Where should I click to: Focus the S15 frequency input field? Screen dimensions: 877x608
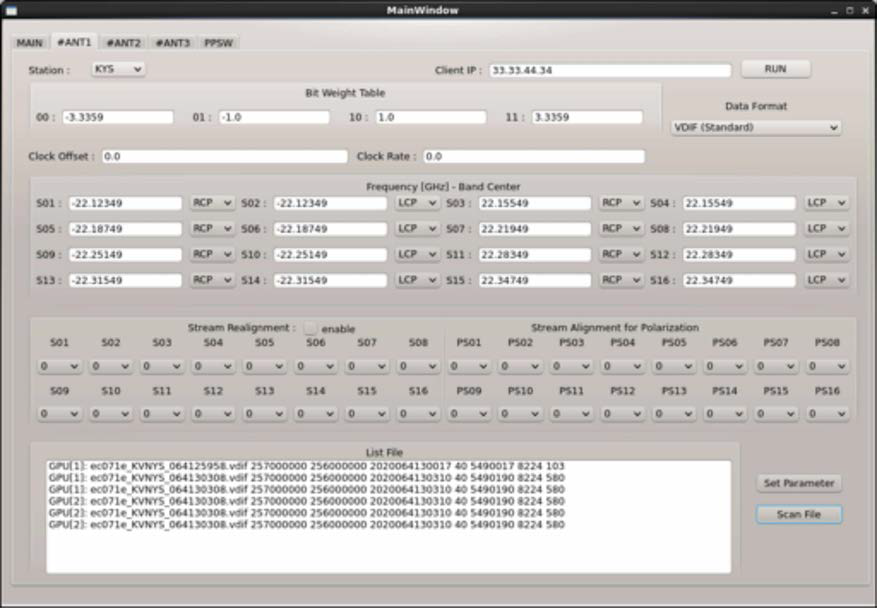(535, 280)
